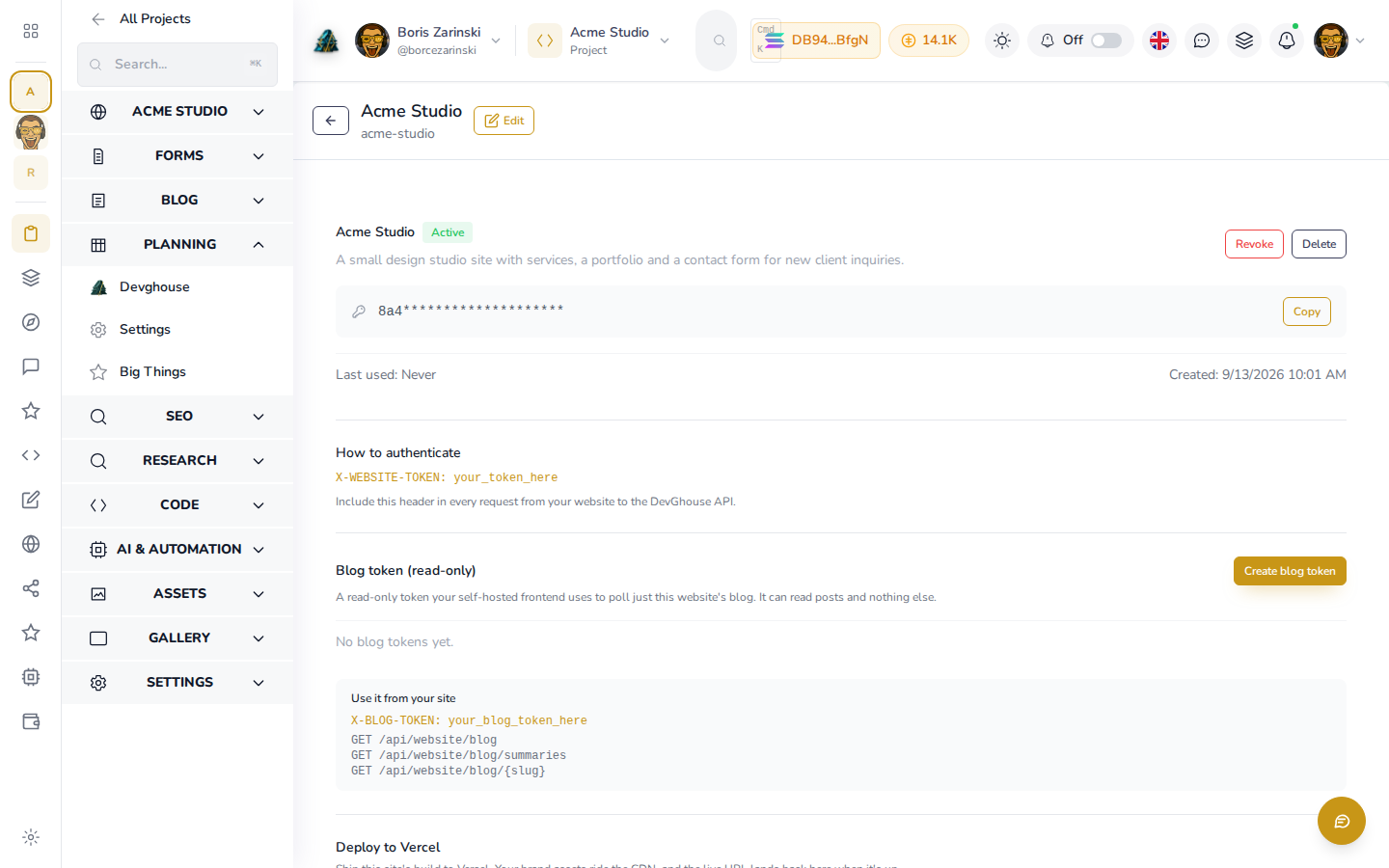Open the chat bubble icon in left rail
This screenshot has width=1389, height=868.
click(x=31, y=366)
